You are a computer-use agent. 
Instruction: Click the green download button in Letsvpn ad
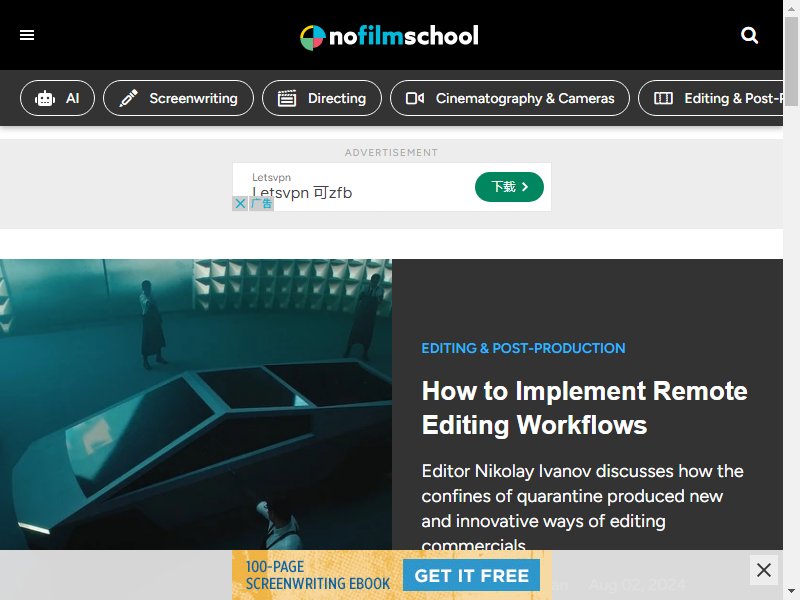click(509, 187)
